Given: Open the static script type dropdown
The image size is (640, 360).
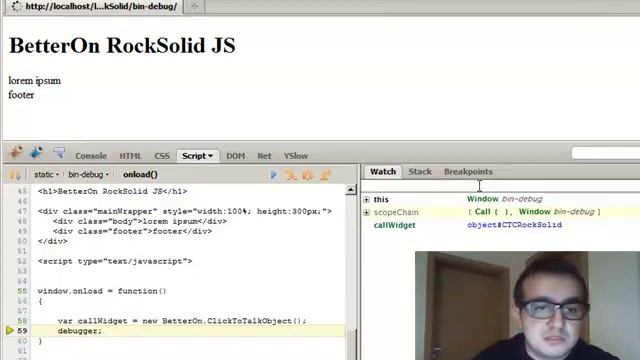Looking at the screenshot, I should click(46, 174).
